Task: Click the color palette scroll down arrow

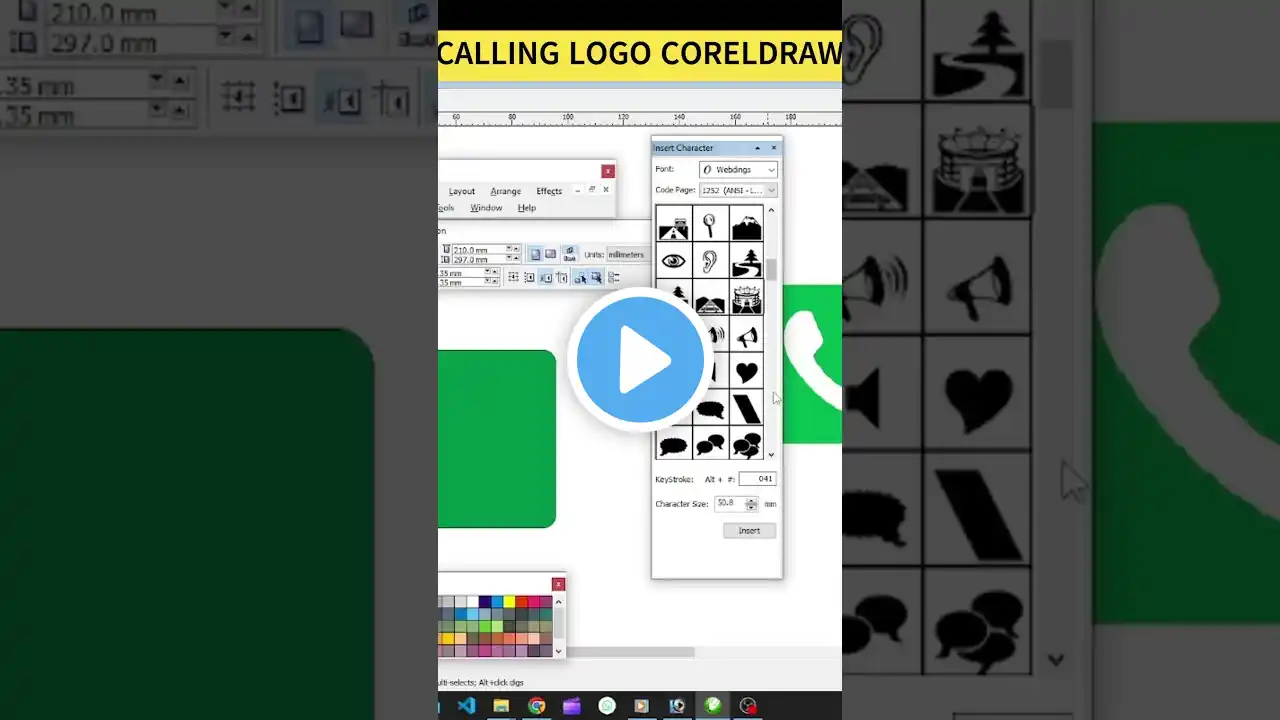Action: coord(559,651)
